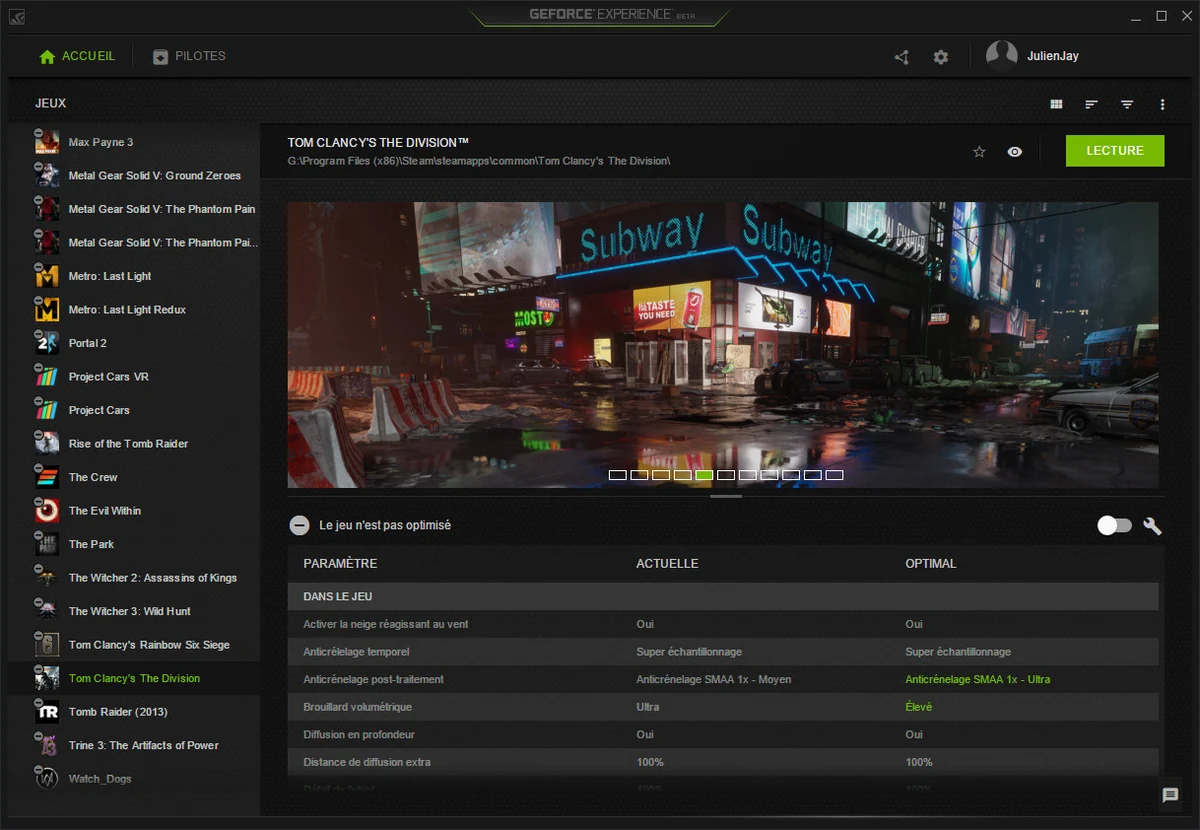Screen dimensions: 1200x830
Task: Click the active green carousel indicator
Action: coord(704,475)
